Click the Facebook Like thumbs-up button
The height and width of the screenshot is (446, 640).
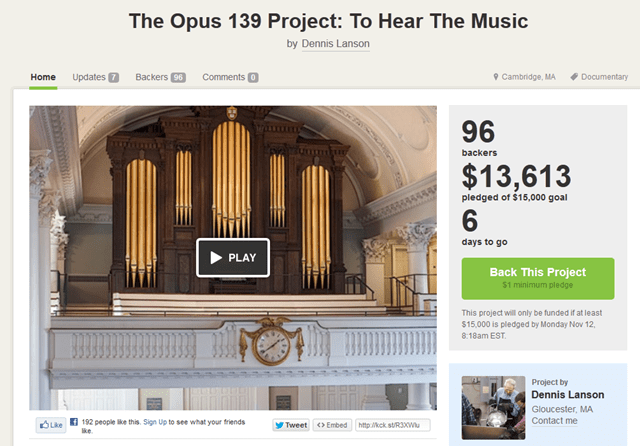51,425
